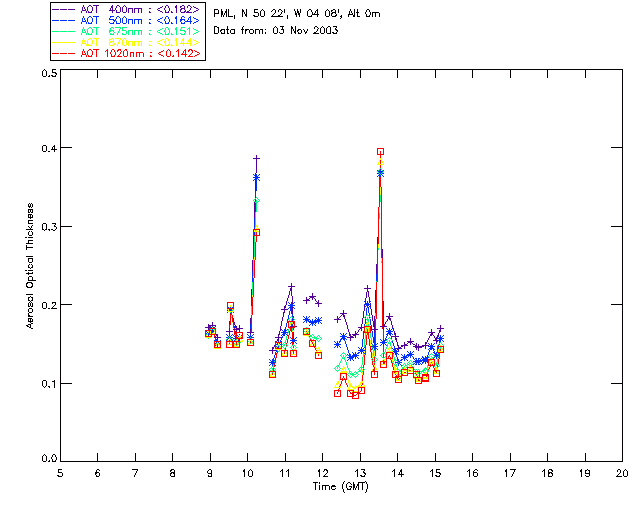Click the purple dashed line sample in legend
This screenshot has width=640, height=512.
64,9
